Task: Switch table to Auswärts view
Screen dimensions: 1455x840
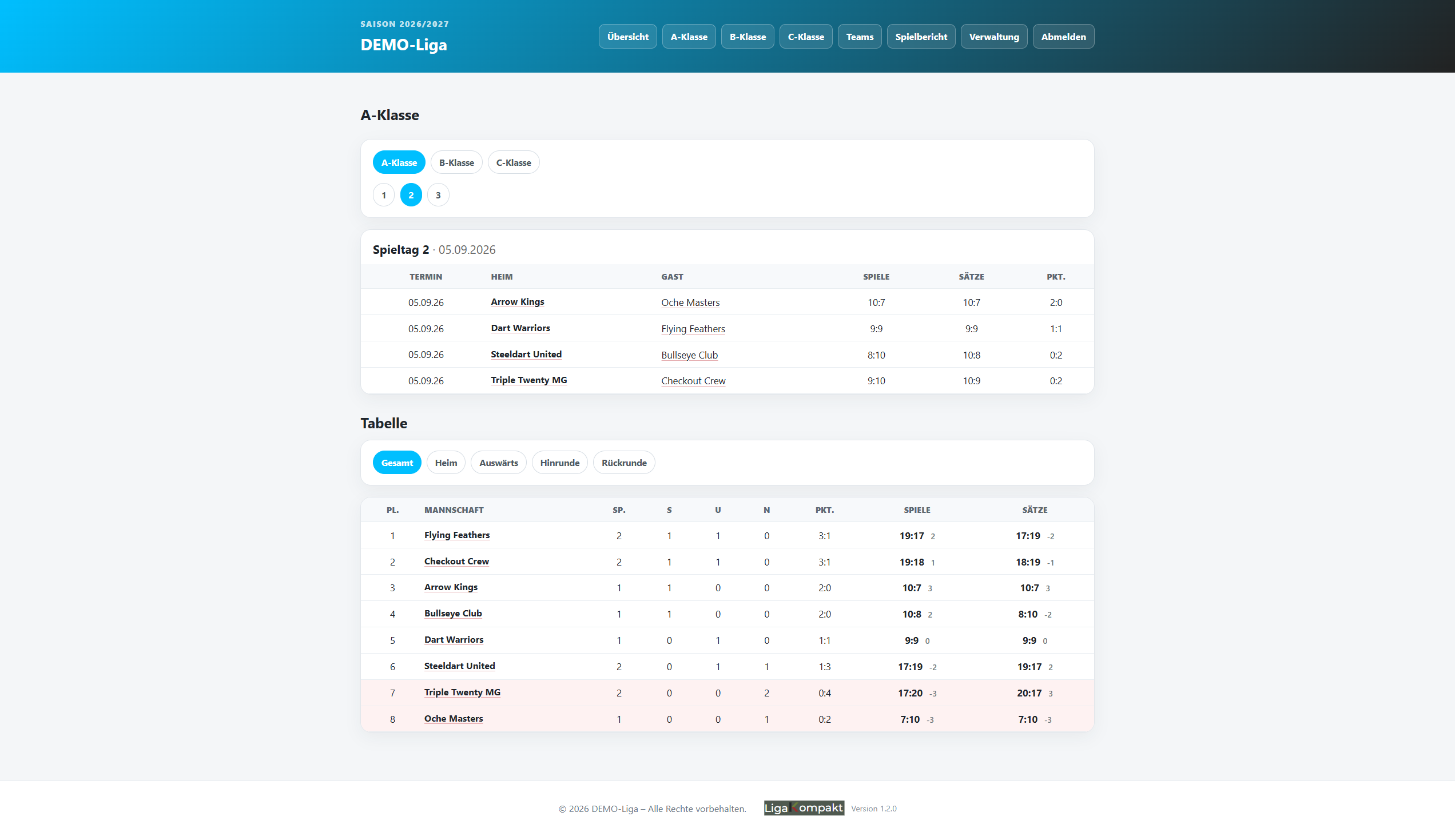Action: (498, 463)
